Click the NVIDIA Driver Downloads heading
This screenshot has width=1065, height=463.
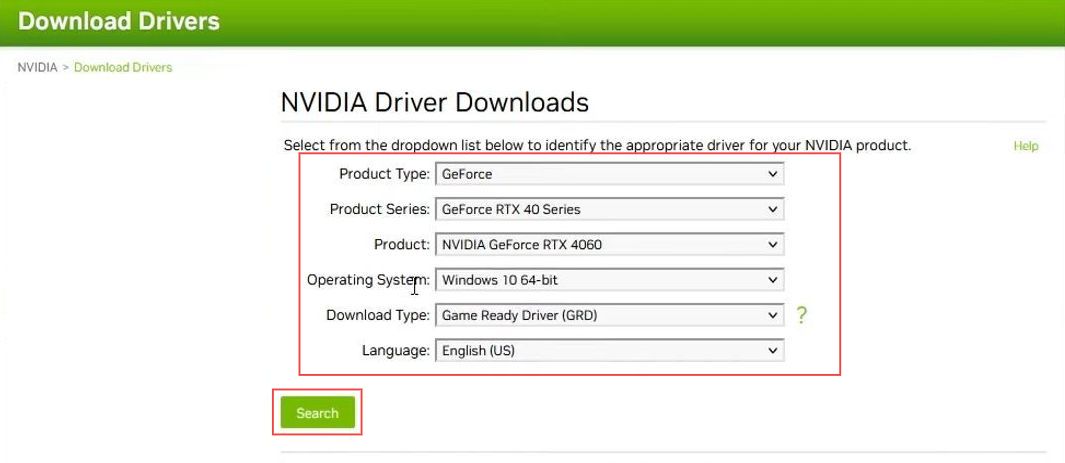pos(435,103)
